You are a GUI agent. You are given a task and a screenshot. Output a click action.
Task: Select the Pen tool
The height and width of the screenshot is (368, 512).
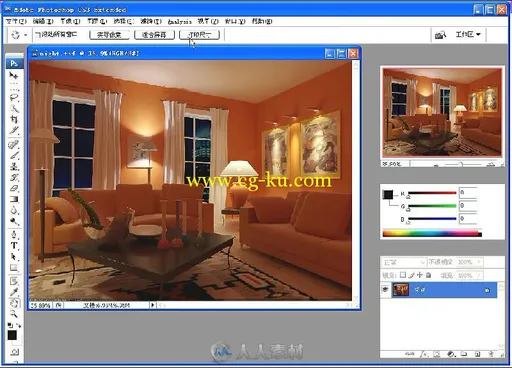14,235
